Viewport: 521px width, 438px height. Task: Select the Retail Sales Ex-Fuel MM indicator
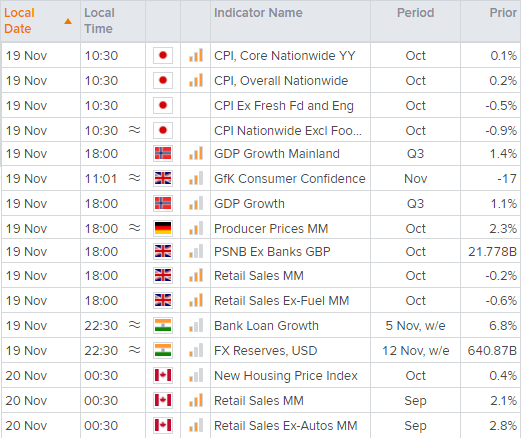tap(281, 300)
